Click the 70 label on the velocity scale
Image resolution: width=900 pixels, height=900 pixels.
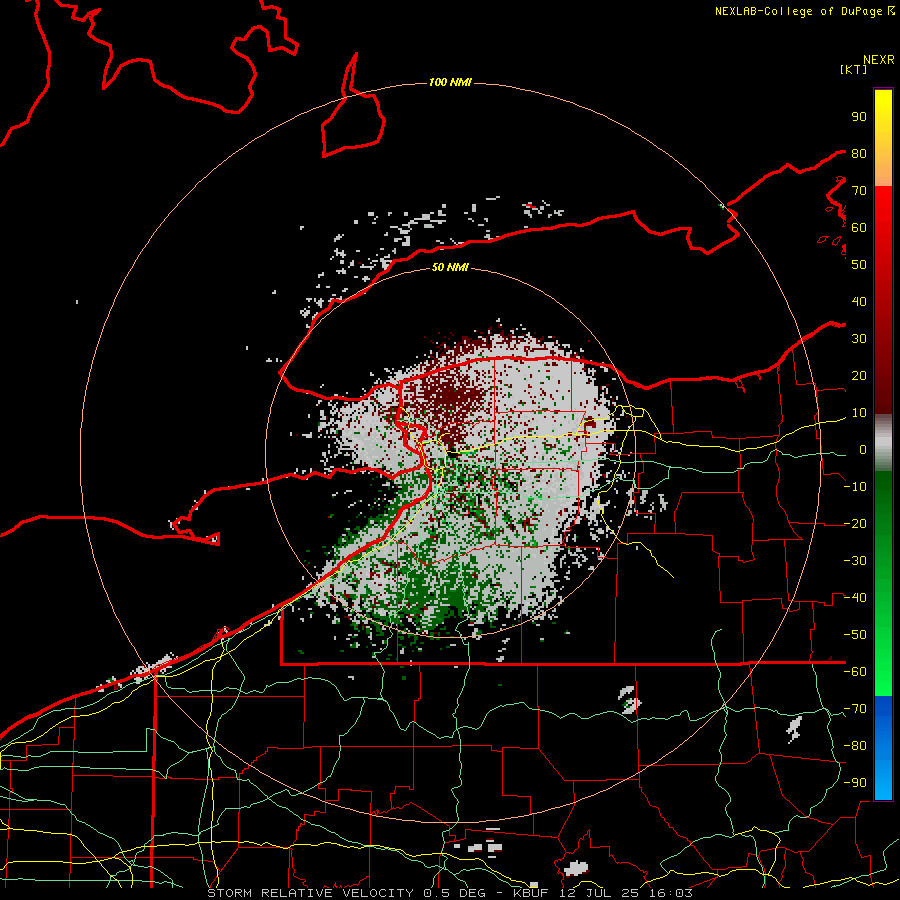click(x=859, y=191)
